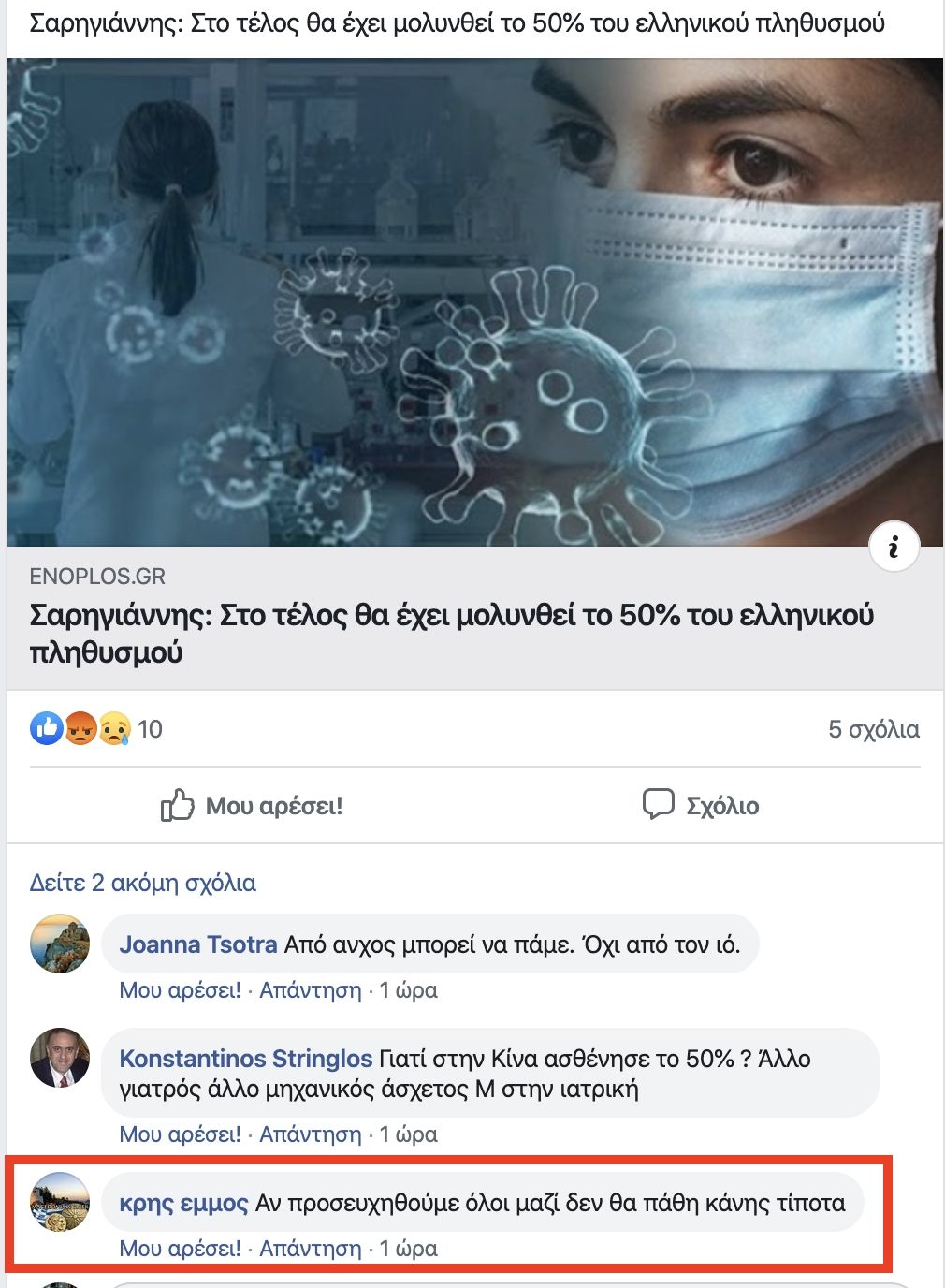Like κρης εμμος comment

[x=181, y=1249]
